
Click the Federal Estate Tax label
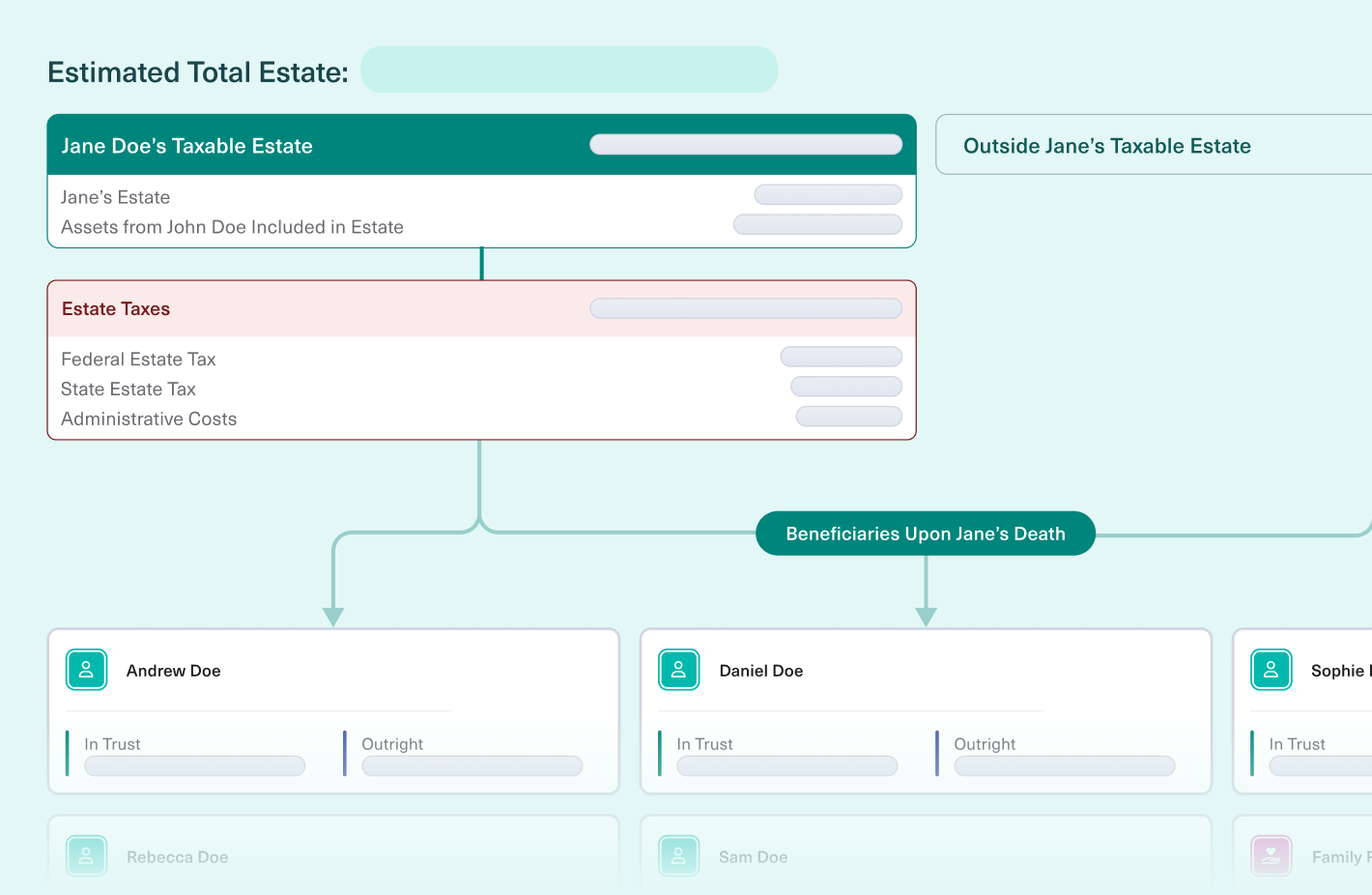138,360
